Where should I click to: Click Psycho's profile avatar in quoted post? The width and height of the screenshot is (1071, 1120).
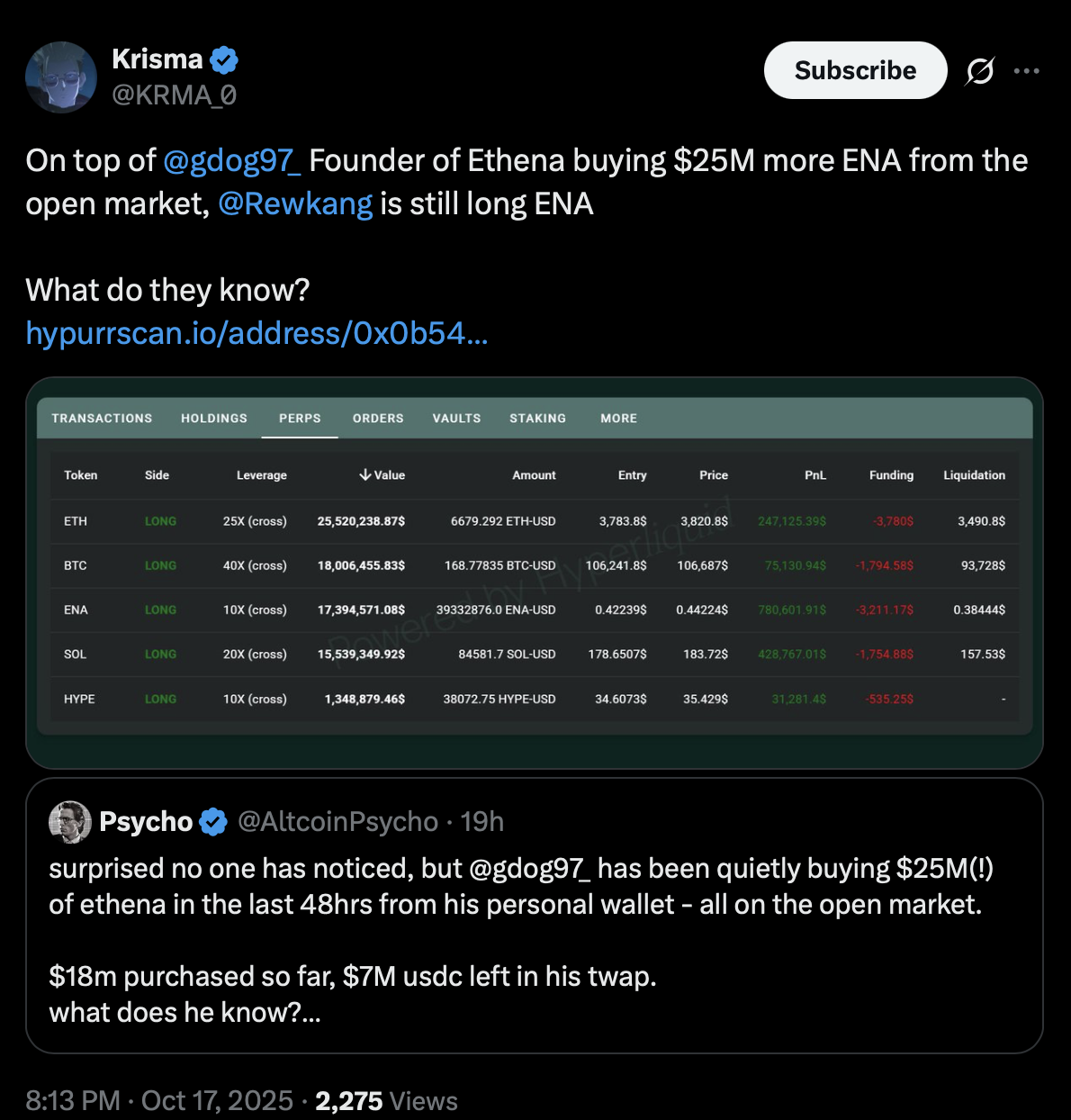click(x=70, y=821)
